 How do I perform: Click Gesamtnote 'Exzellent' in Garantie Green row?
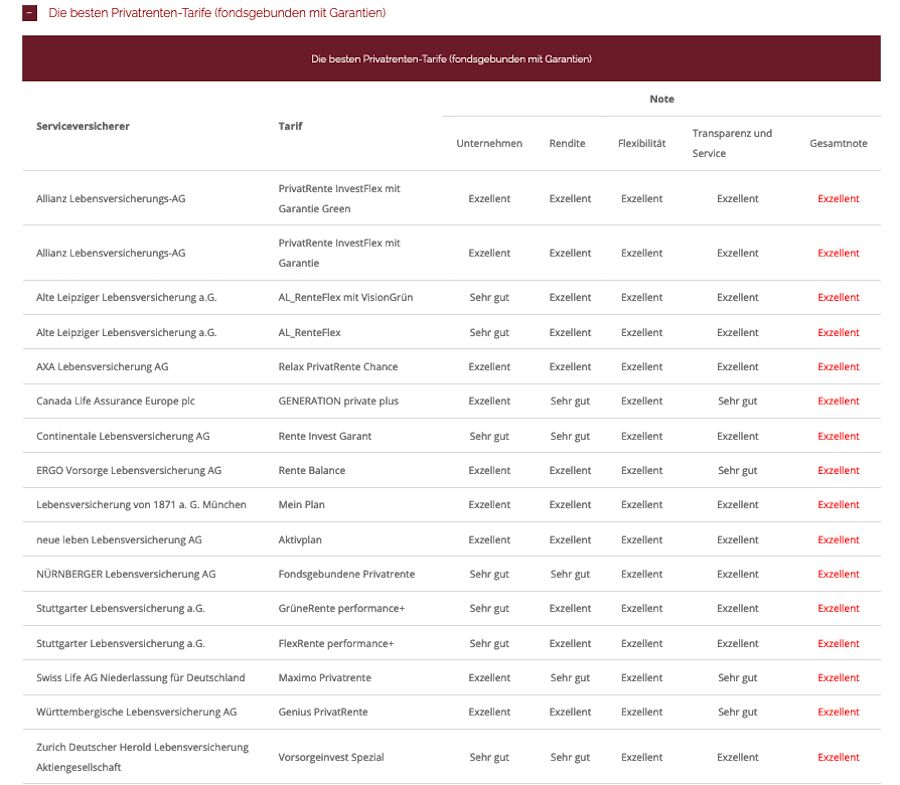click(839, 199)
